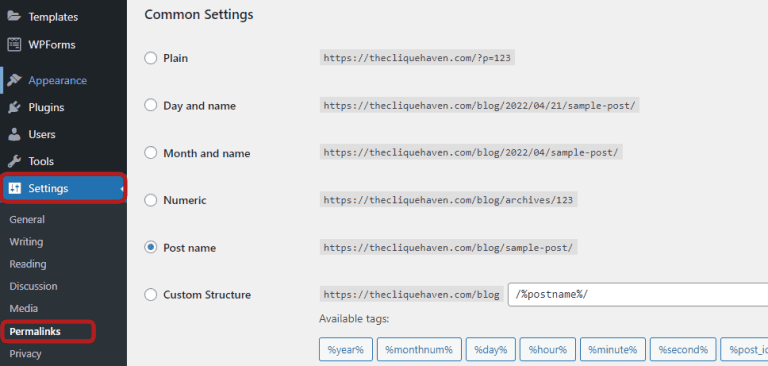768x366 pixels.
Task: Open Media settings submenu
Action: (x=24, y=309)
